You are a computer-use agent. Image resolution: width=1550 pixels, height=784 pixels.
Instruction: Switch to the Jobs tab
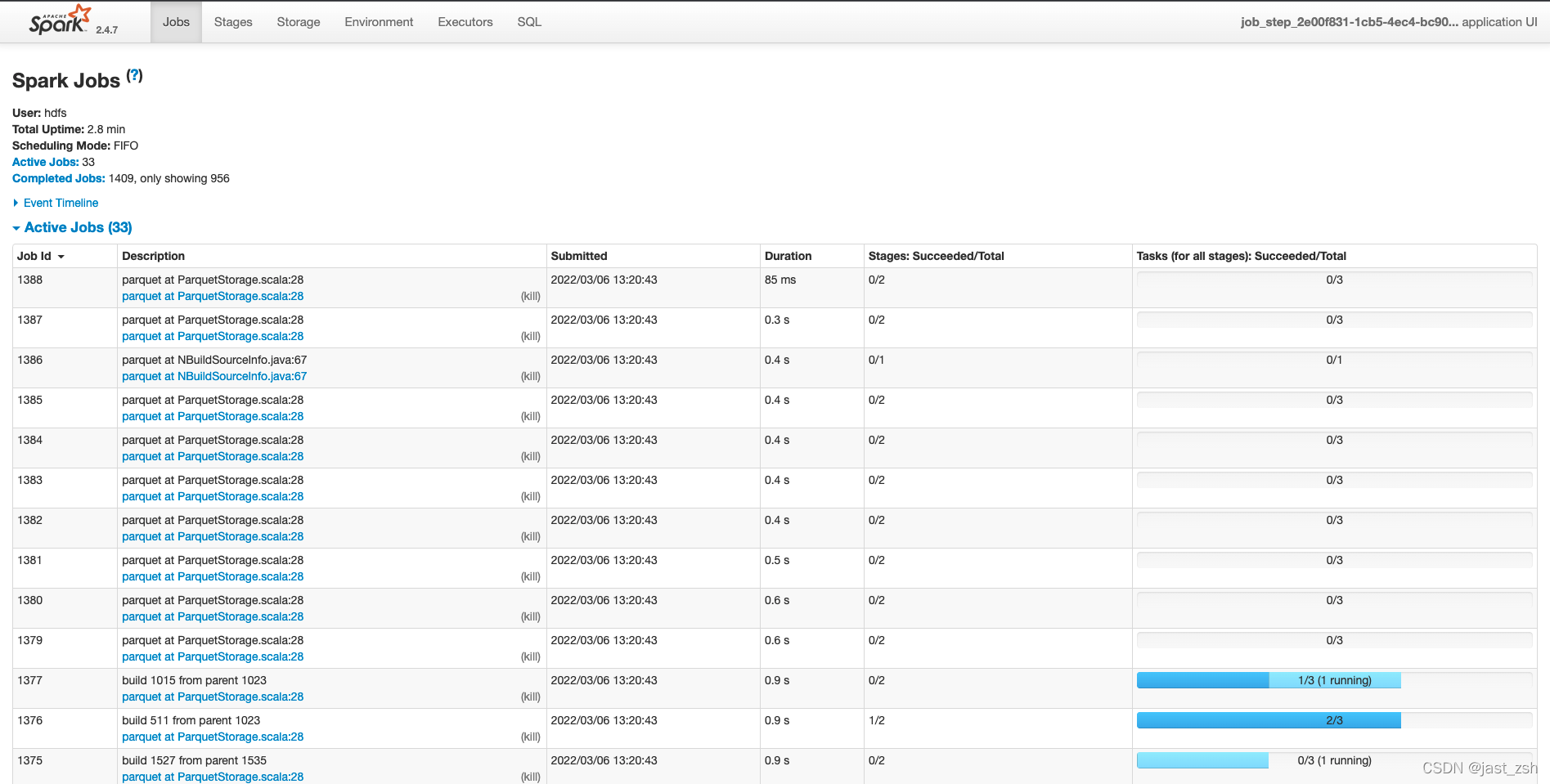tap(176, 22)
